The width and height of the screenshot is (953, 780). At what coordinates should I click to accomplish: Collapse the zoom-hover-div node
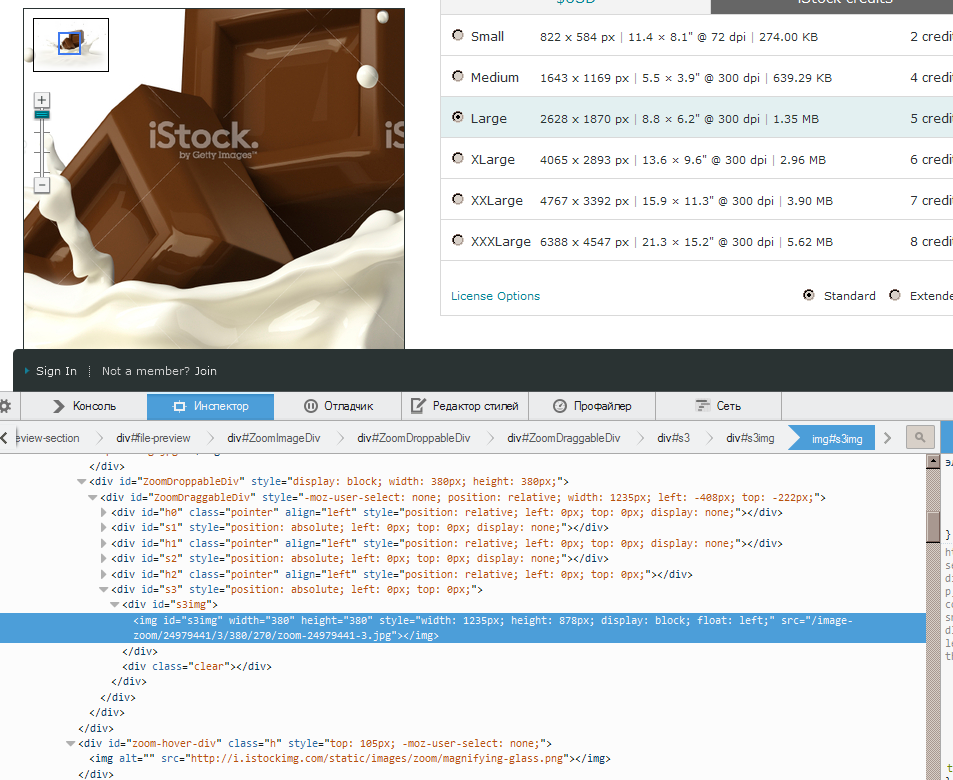71,743
